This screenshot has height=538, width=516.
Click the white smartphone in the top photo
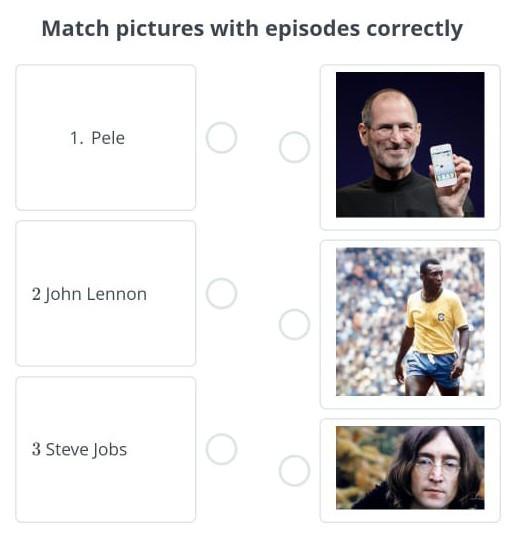click(444, 165)
